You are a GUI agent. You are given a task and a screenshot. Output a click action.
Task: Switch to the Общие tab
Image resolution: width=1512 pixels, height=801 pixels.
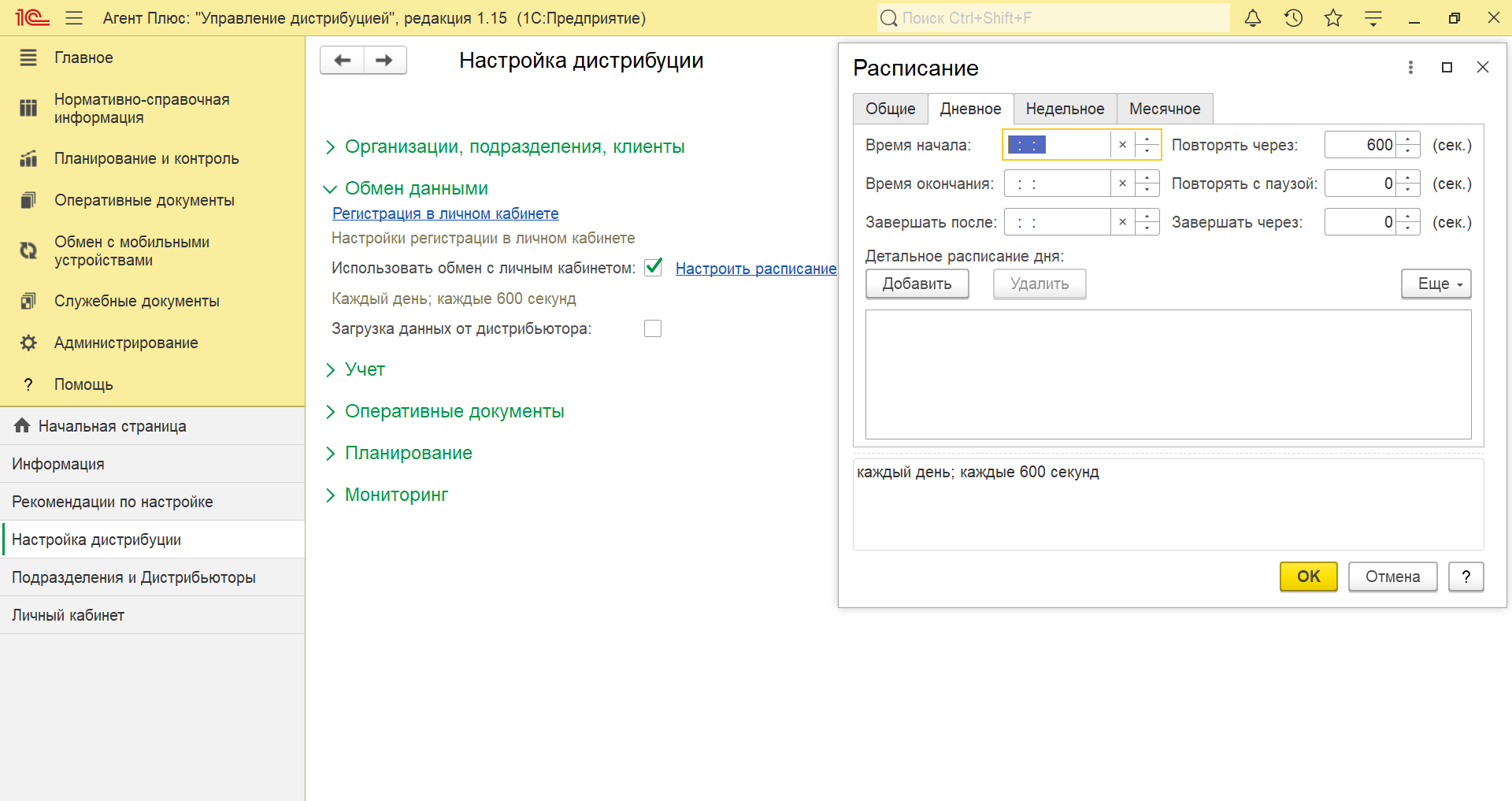[890, 109]
